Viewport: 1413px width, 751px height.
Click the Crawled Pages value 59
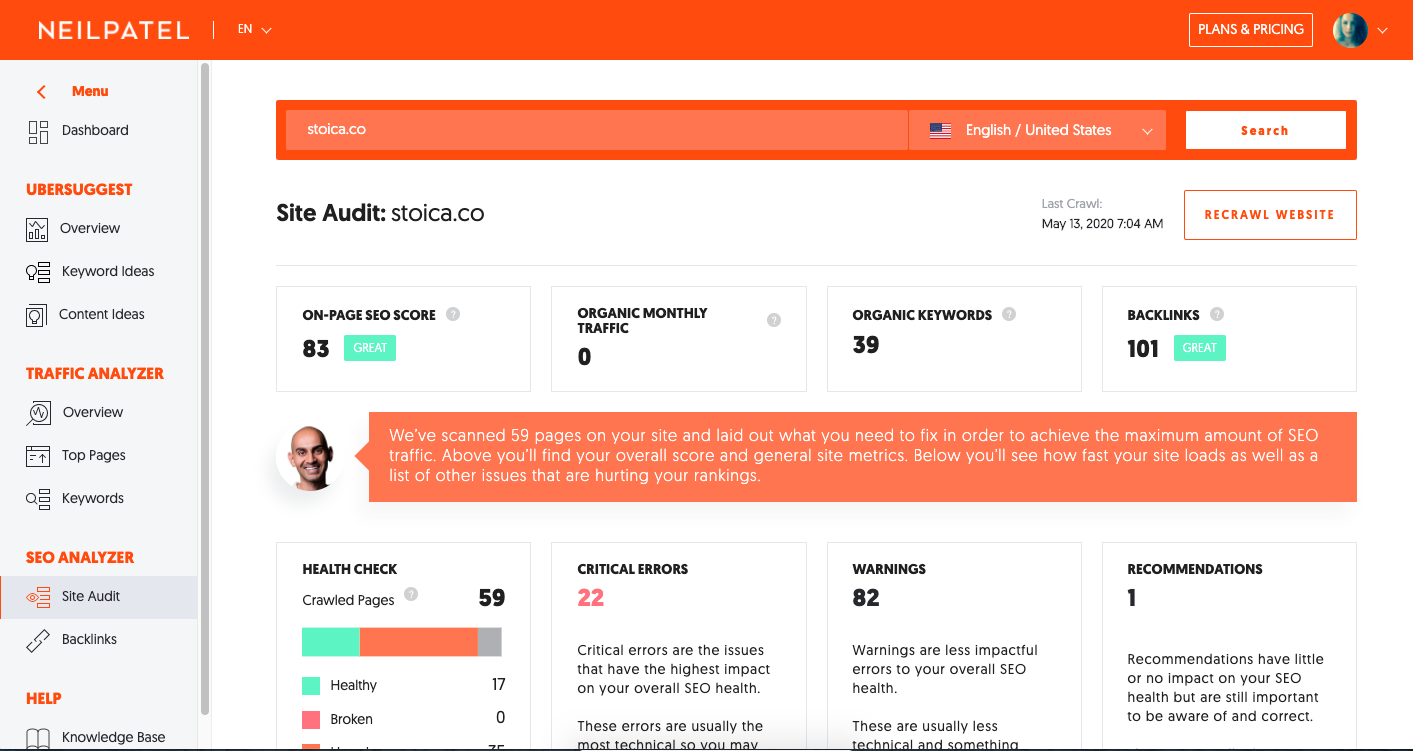tap(492, 598)
